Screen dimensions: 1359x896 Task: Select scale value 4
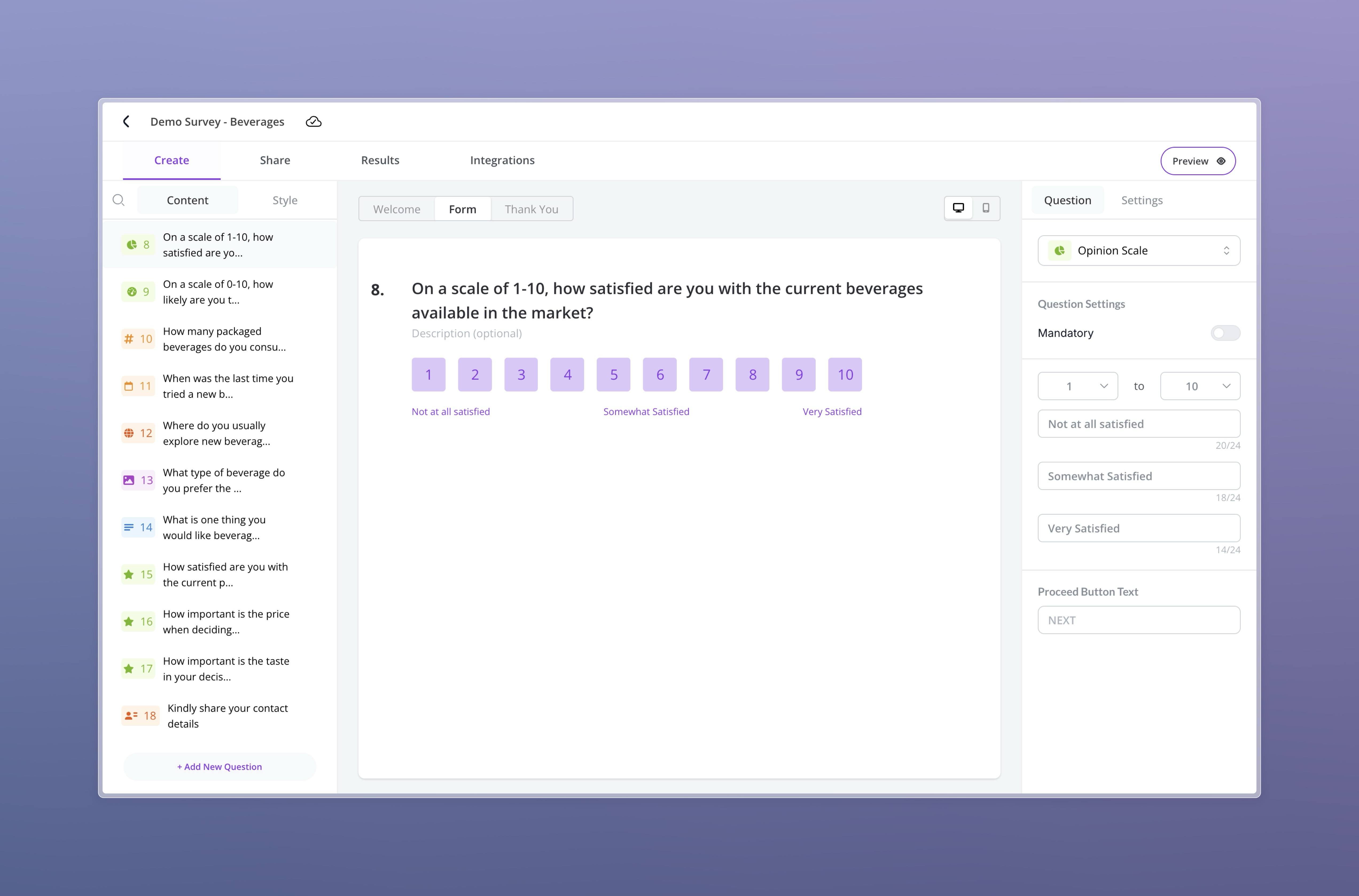point(567,375)
